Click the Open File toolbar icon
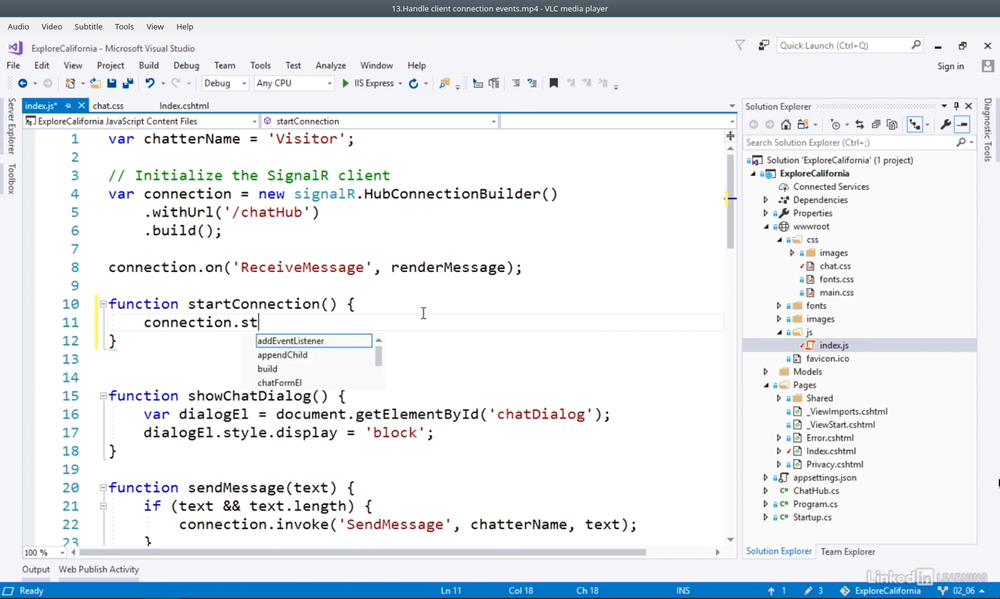 [95, 84]
